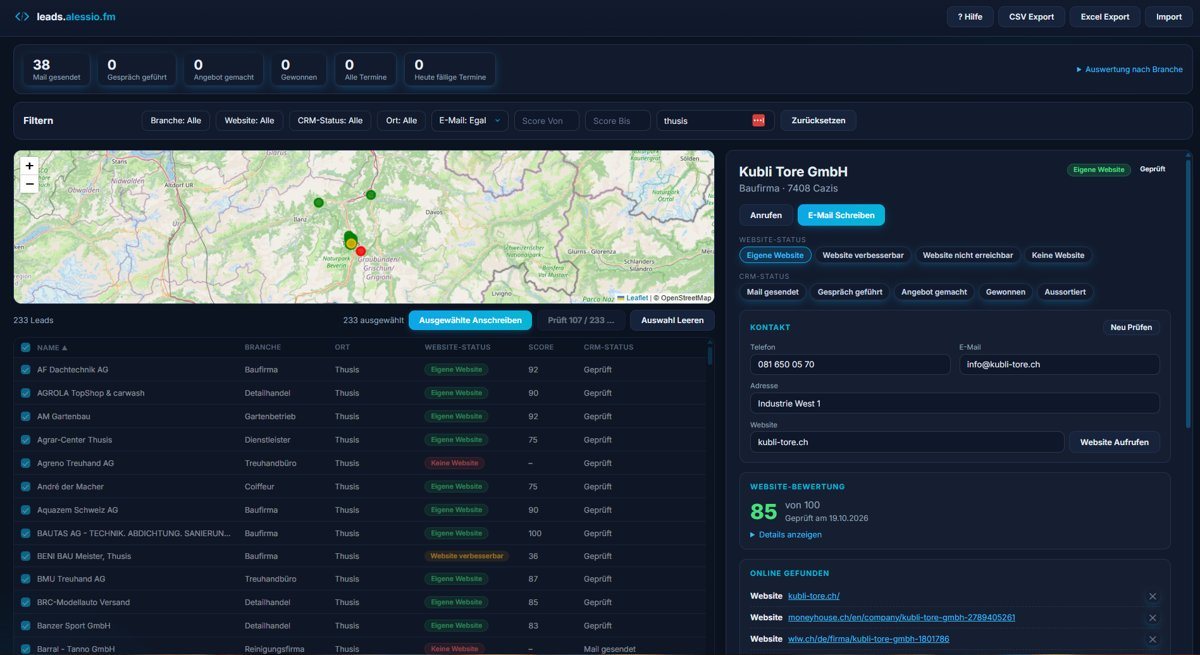The height and width of the screenshot is (655, 1200).
Task: Zoom in on the map
Action: pyautogui.click(x=29, y=166)
